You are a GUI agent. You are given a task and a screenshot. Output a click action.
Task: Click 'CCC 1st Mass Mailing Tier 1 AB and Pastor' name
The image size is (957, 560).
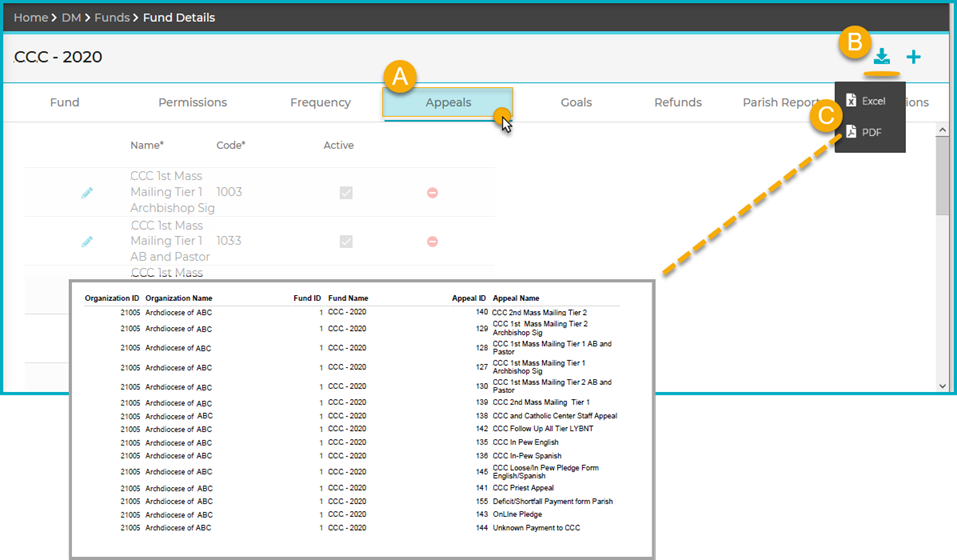(170, 241)
